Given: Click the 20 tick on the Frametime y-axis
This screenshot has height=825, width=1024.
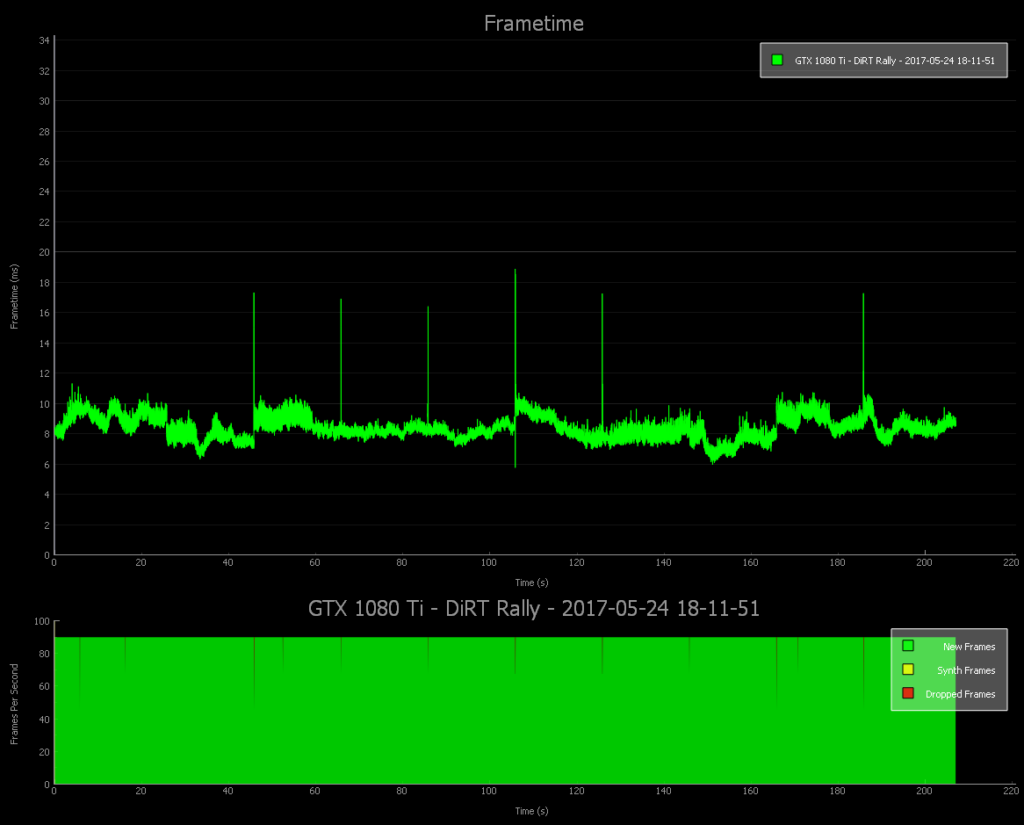Looking at the screenshot, I should click(45, 252).
